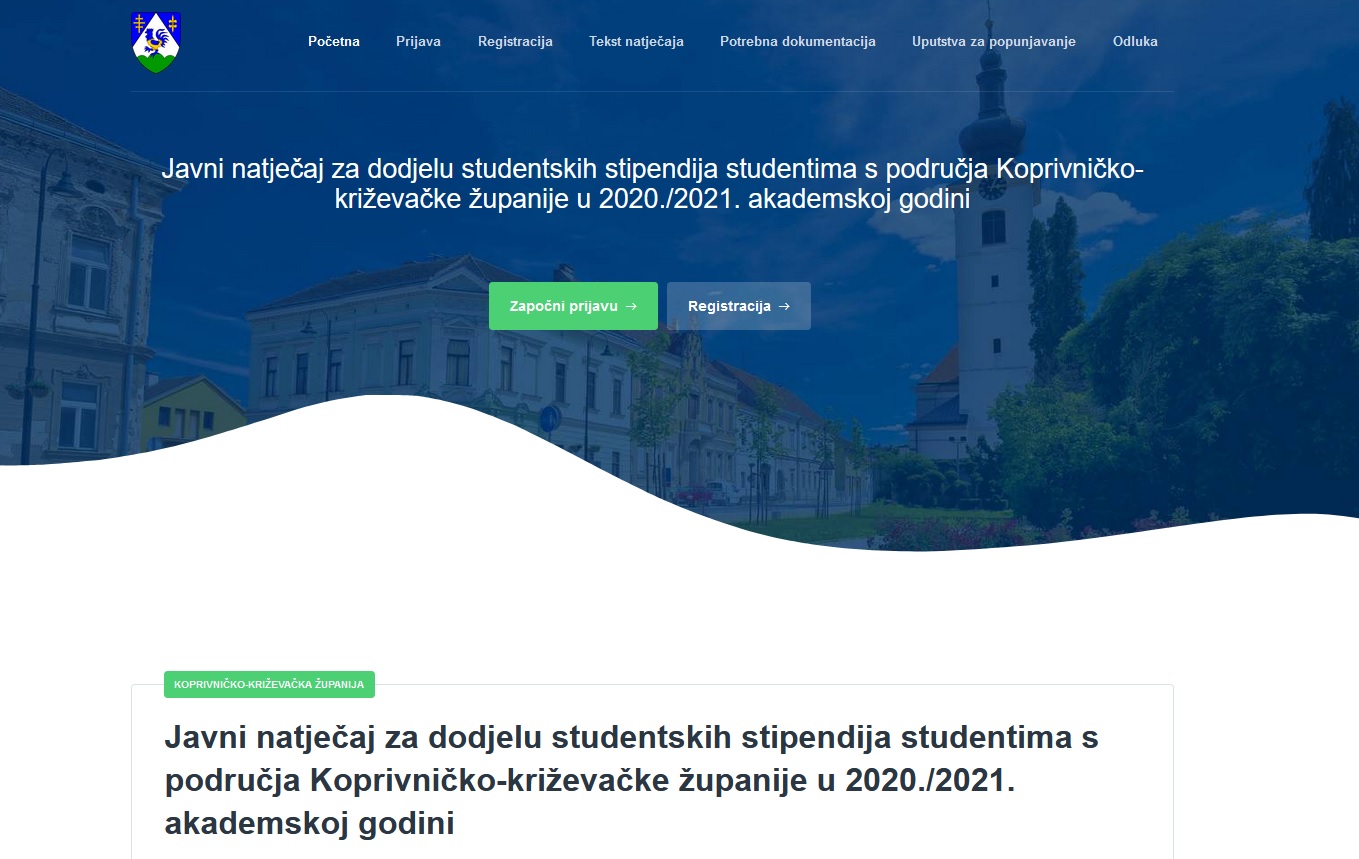The width and height of the screenshot is (1359, 859).
Task: Open the Potrebna dokumentacija menu item
Action: [x=797, y=41]
